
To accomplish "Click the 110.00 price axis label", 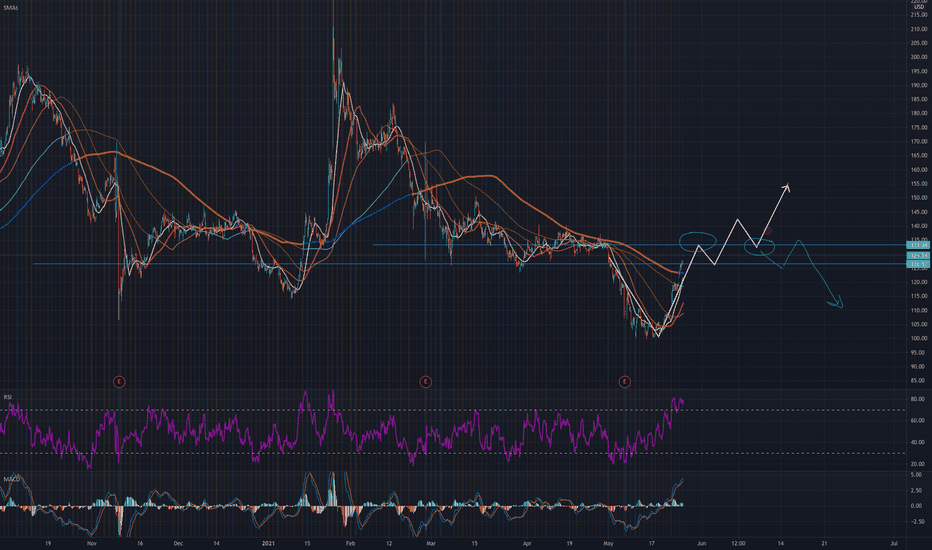I will 918,310.
